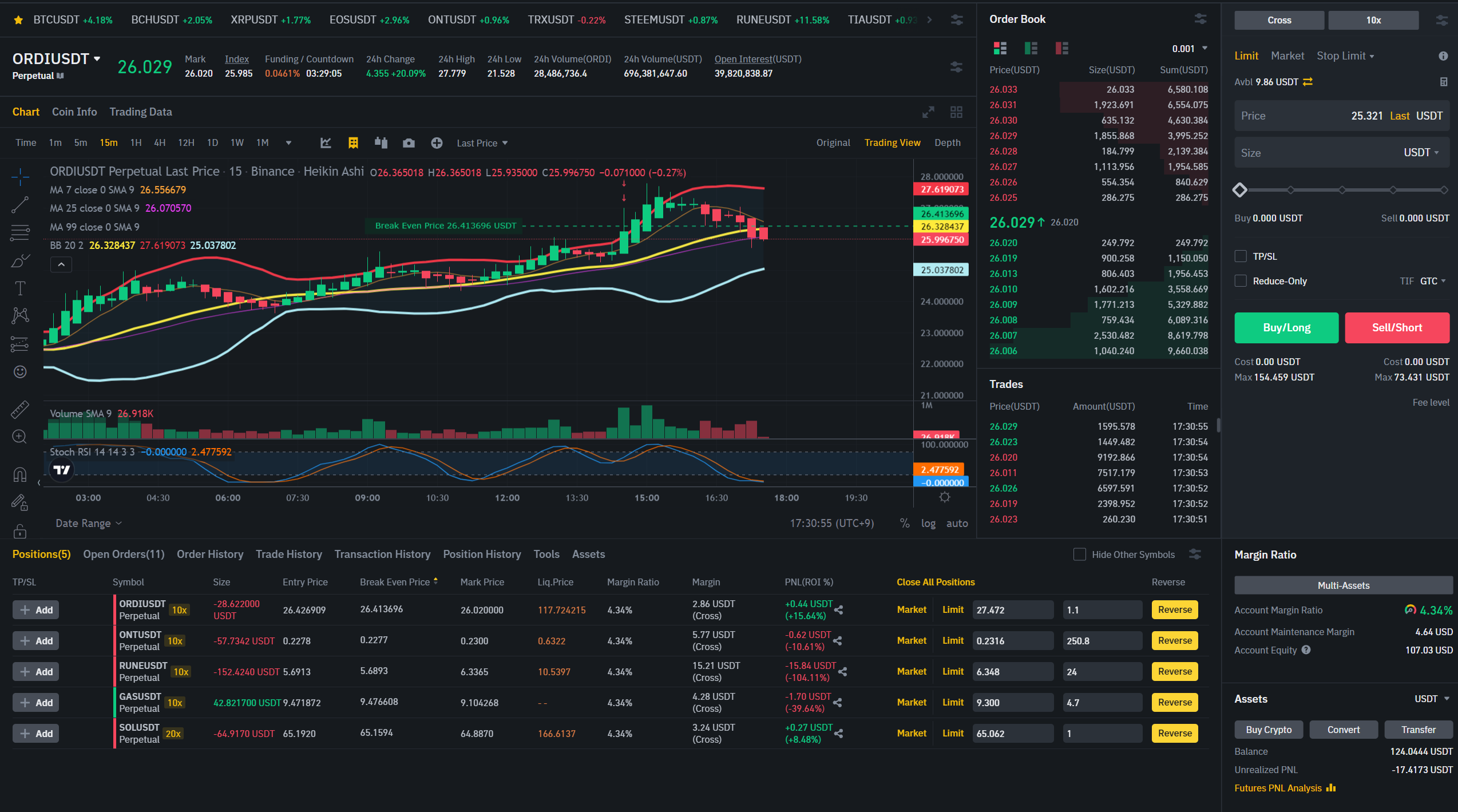
Task: Reverse the RUNEUSDT position
Action: click(x=1175, y=672)
